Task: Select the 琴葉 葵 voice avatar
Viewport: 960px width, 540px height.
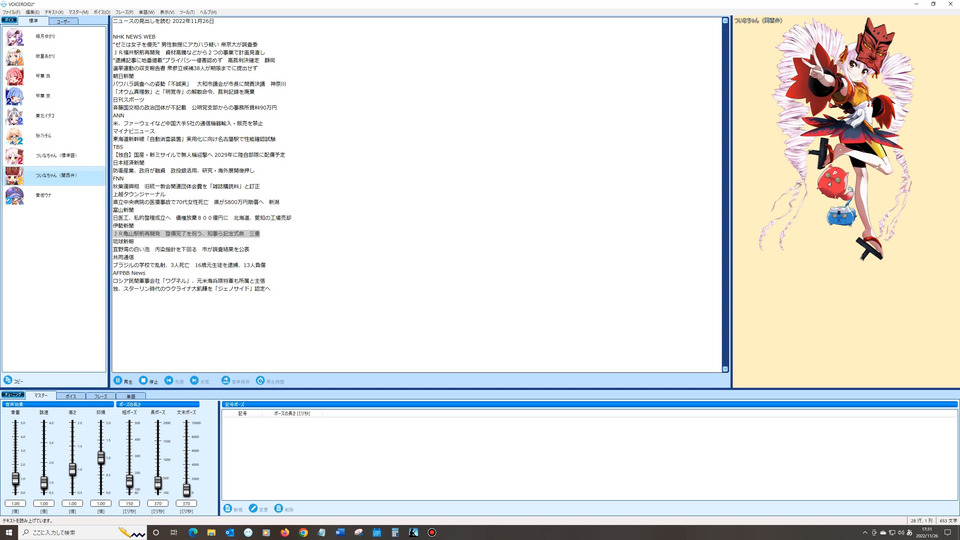Action: (14, 96)
